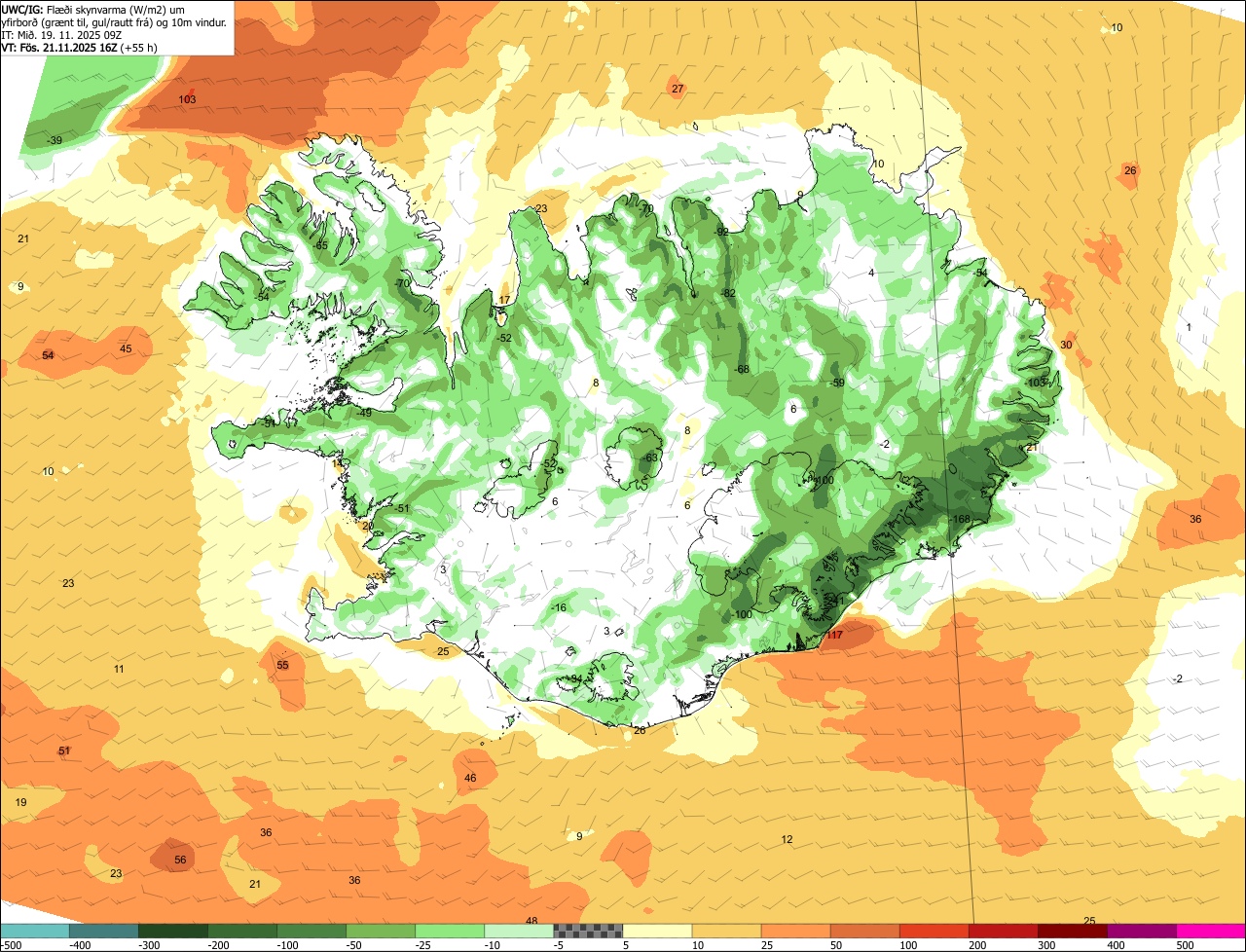
Task: Pick the red legend color between 100 and 200
Action: pyautogui.click(x=934, y=931)
